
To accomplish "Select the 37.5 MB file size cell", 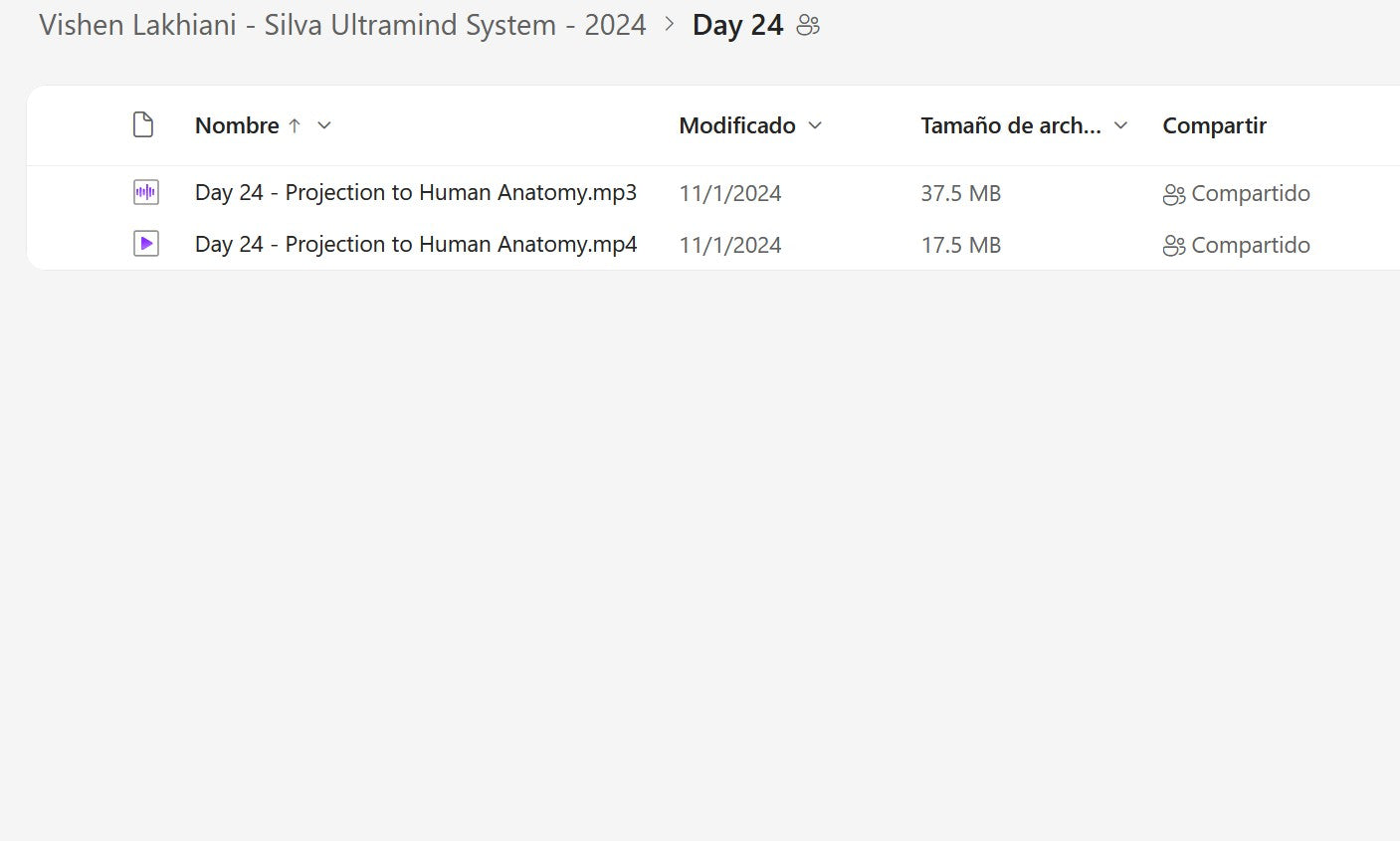I will tap(960, 193).
